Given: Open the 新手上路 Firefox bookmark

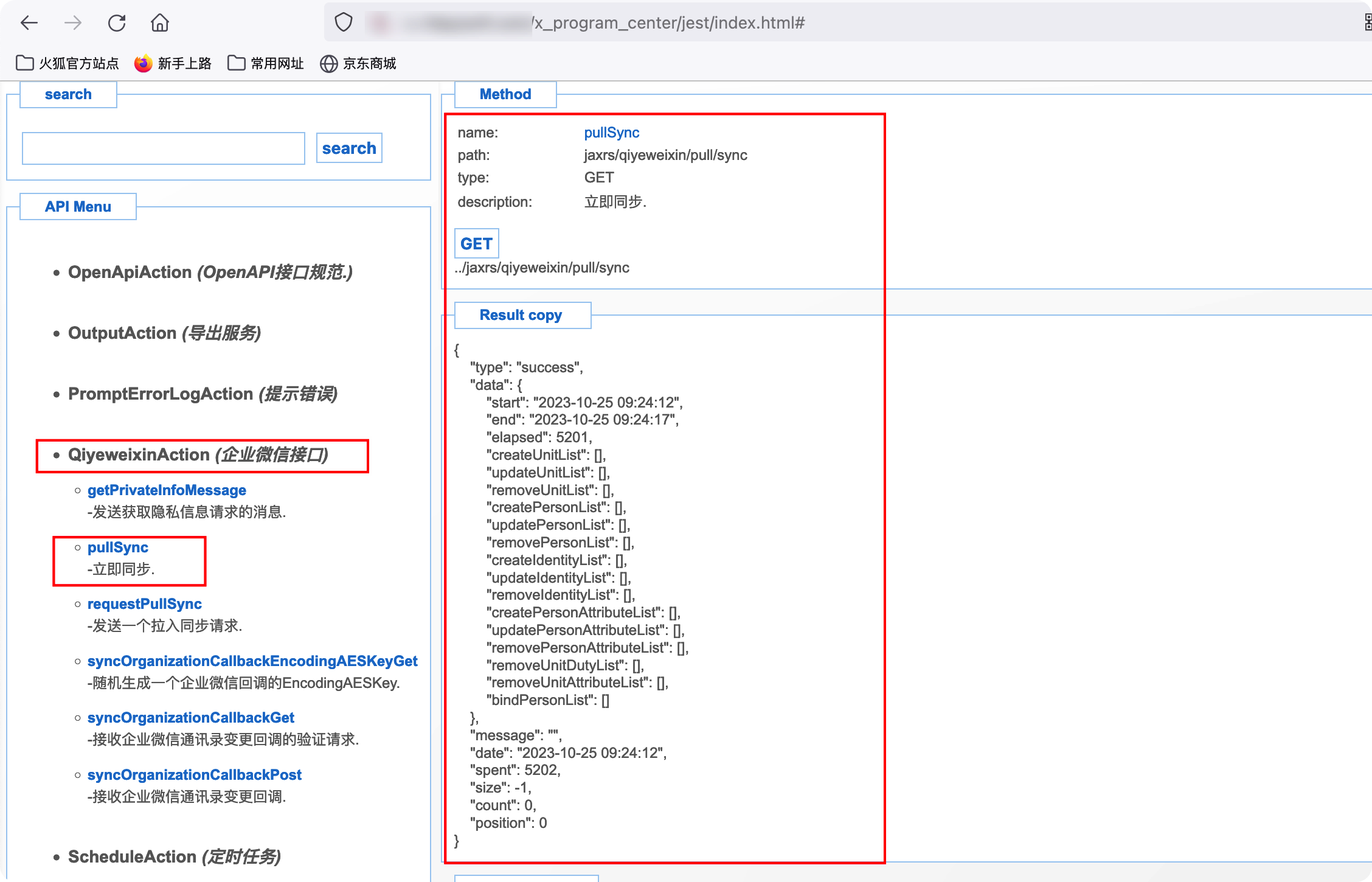Looking at the screenshot, I should click(x=173, y=63).
